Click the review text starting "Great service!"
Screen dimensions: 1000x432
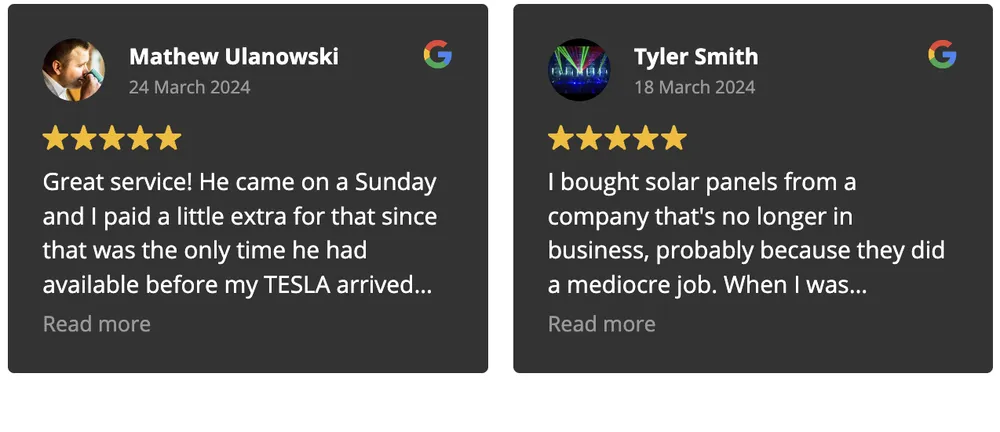pyautogui.click(x=240, y=234)
